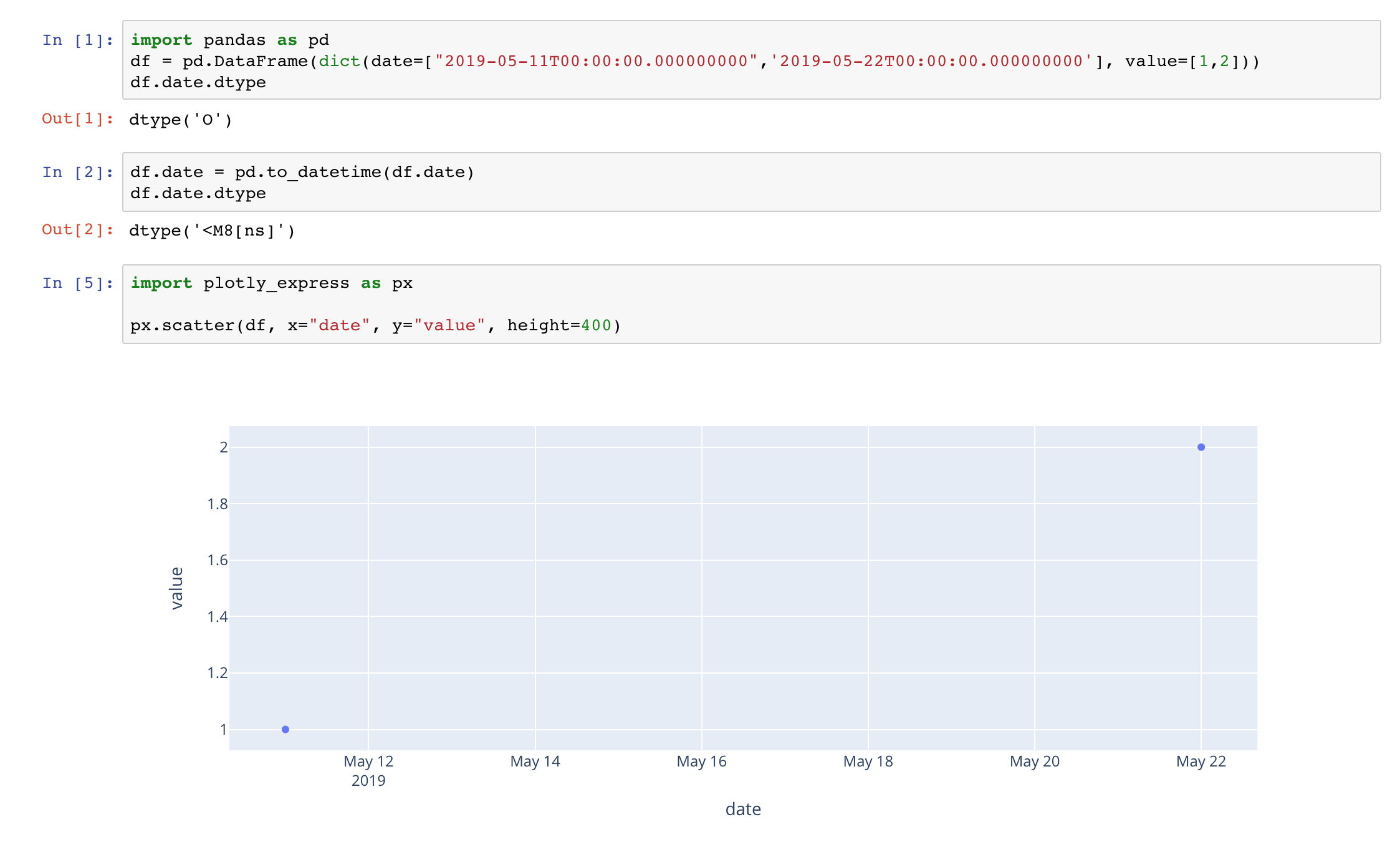Click the 'May 20' x-axis tick label
The width and height of the screenshot is (1400, 850).
[1034, 762]
